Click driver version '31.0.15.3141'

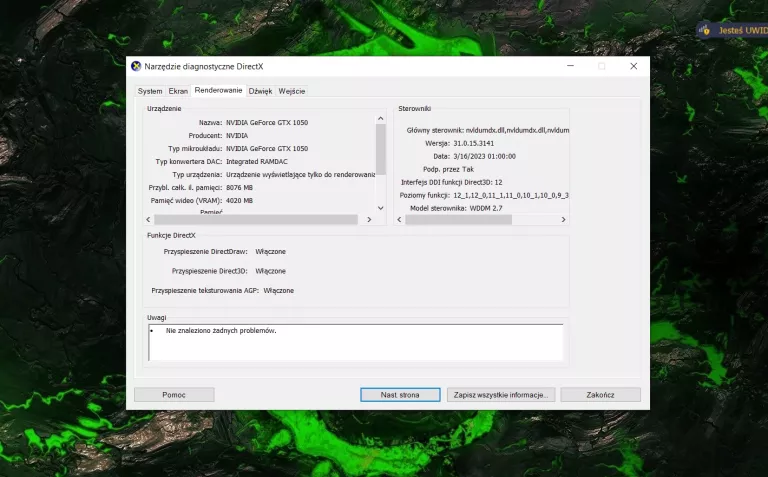point(474,143)
